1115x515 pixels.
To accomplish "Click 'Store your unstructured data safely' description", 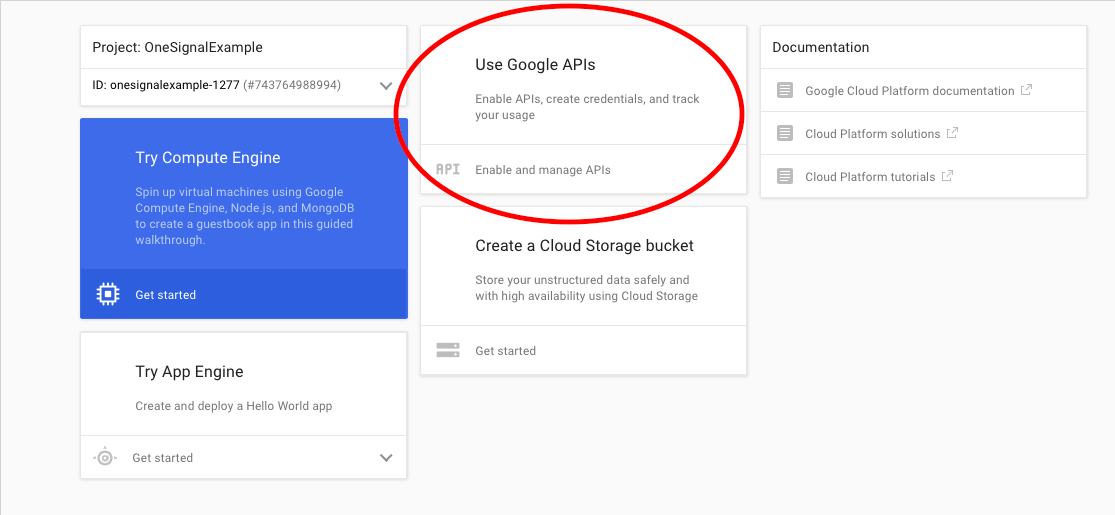I will (587, 288).
